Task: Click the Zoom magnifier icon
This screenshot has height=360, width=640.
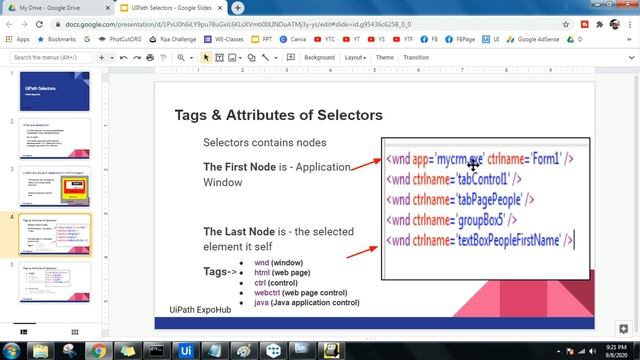Action: (181, 58)
